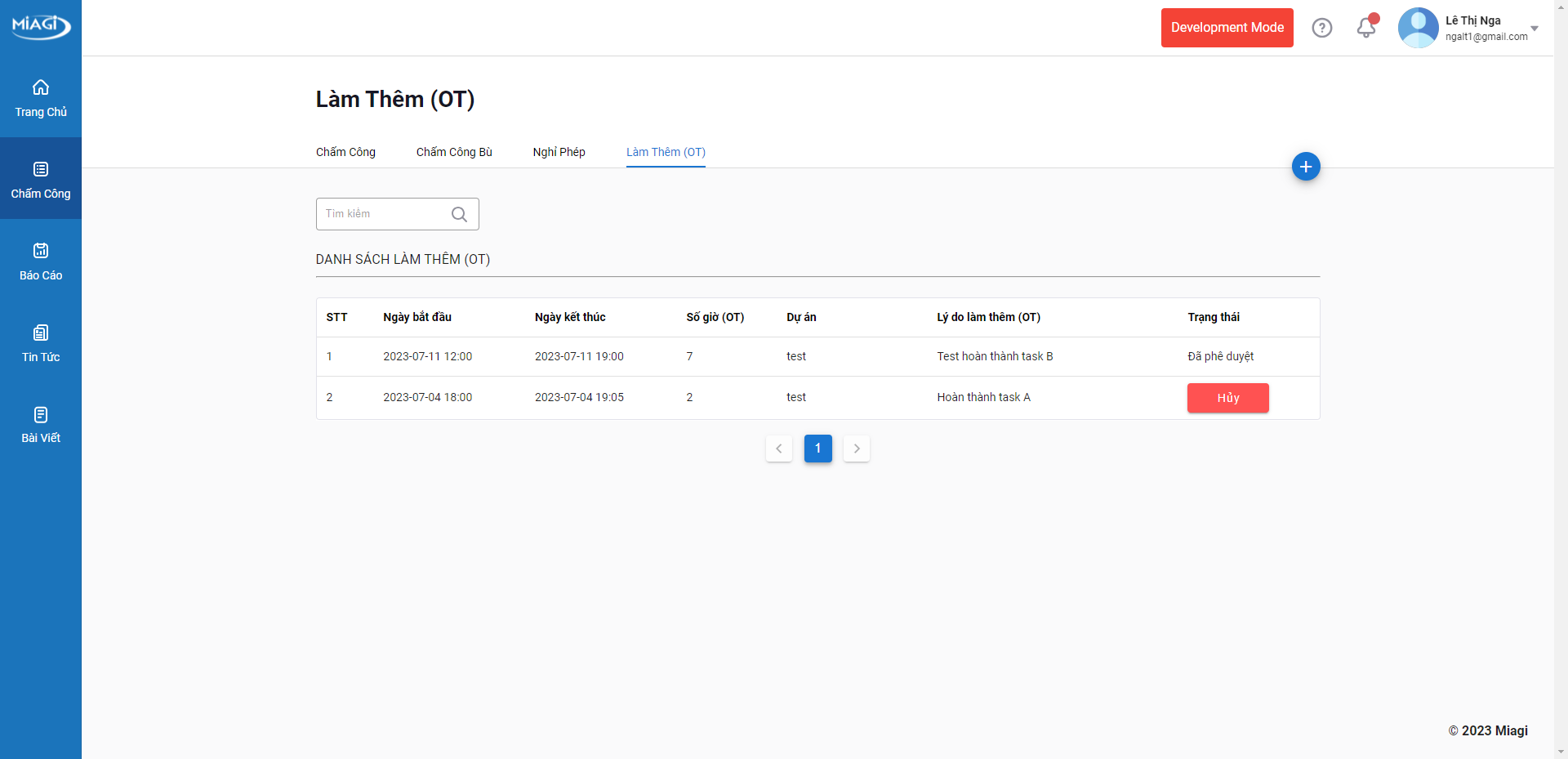
Task: Add new OT request with plus button
Action: coord(1305,167)
